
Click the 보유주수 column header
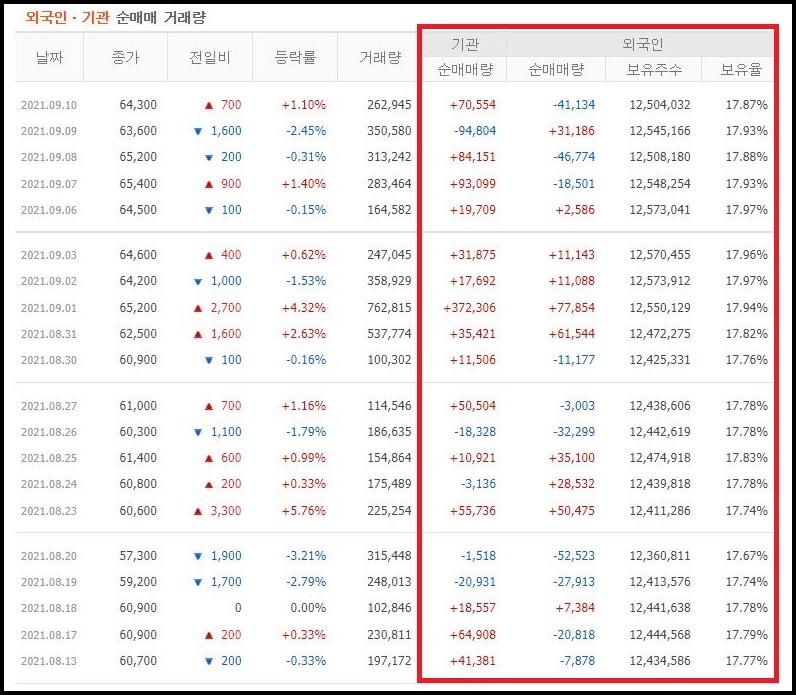point(654,70)
